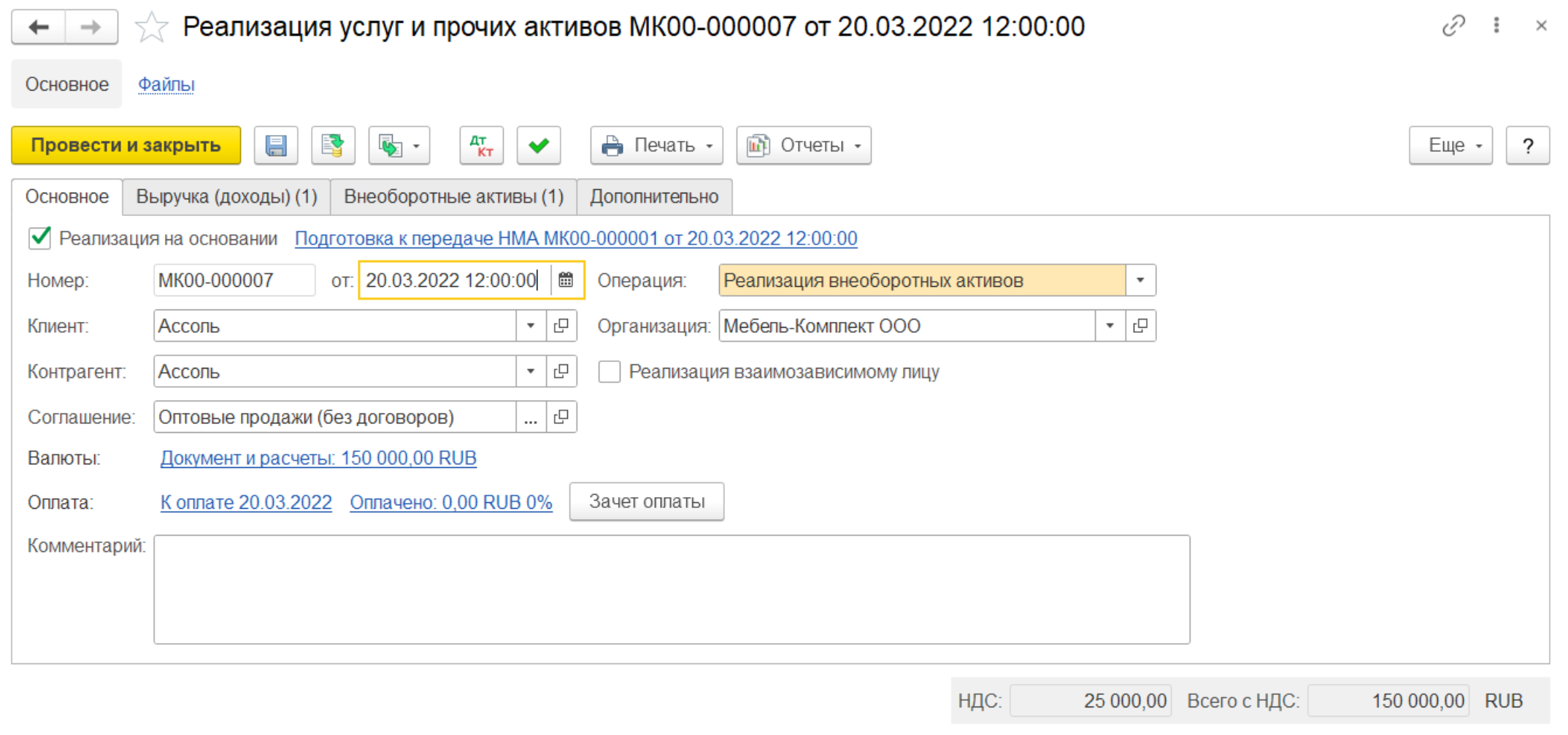Switch to the Выручка (доходы) tab
Image resolution: width=1568 pixels, height=735 pixels.
[x=226, y=197]
